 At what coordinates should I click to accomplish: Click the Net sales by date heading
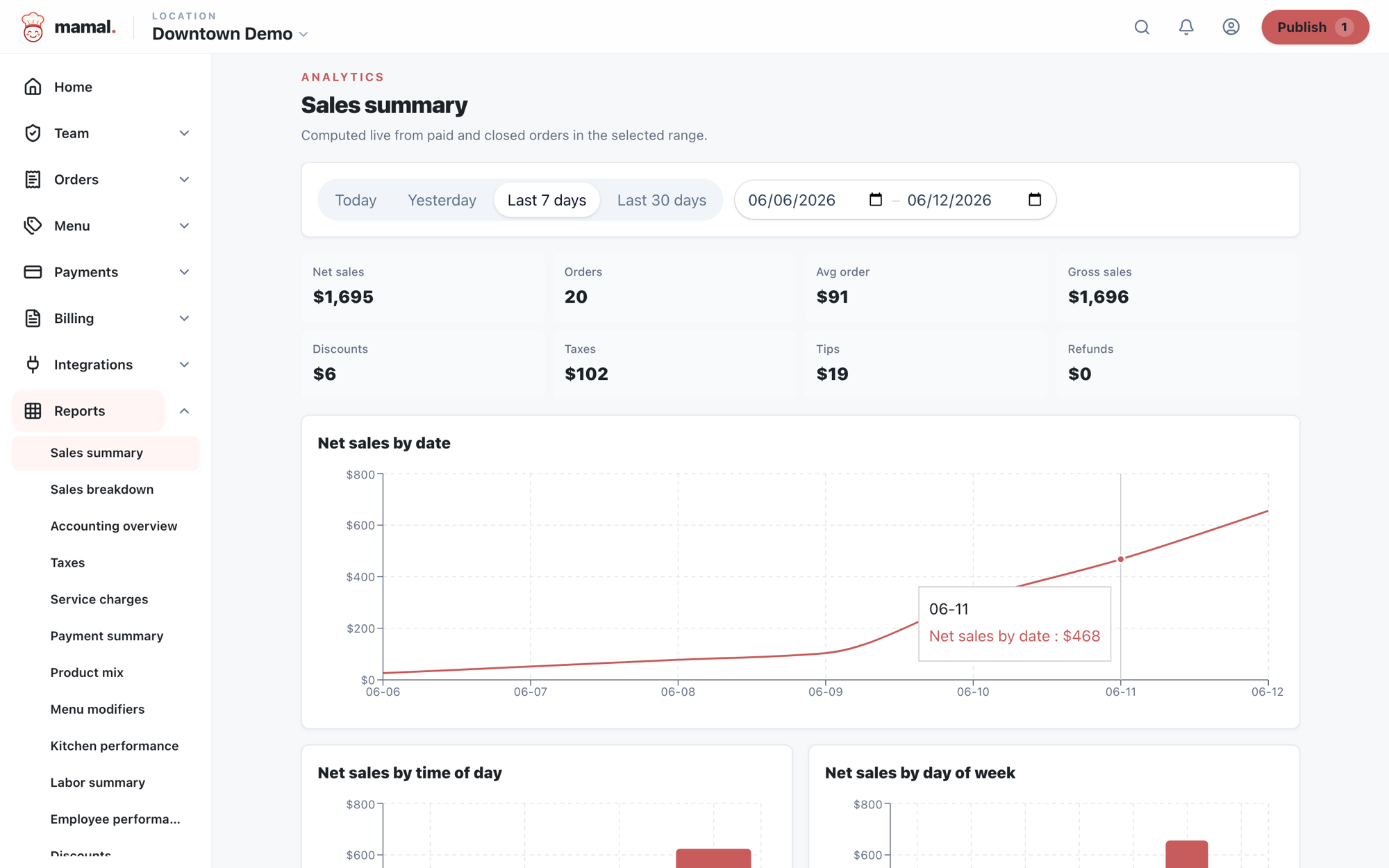pyautogui.click(x=384, y=443)
